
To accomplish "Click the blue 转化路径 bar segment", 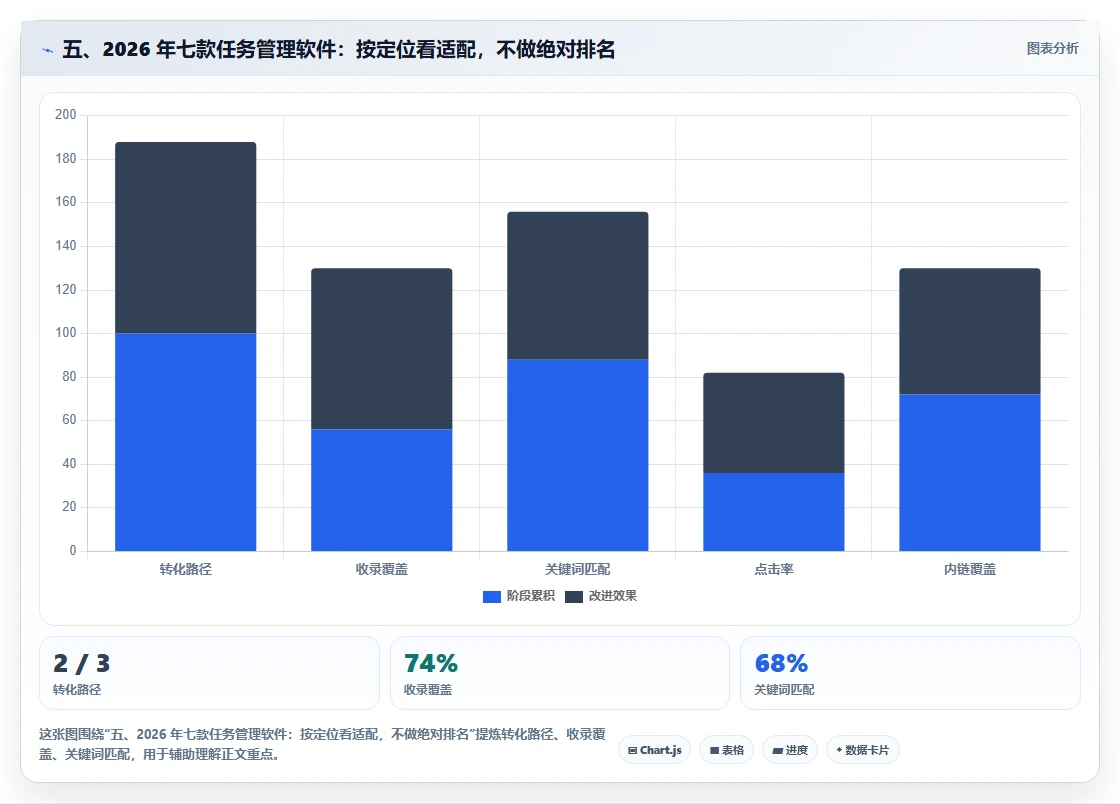I will coord(186,442).
